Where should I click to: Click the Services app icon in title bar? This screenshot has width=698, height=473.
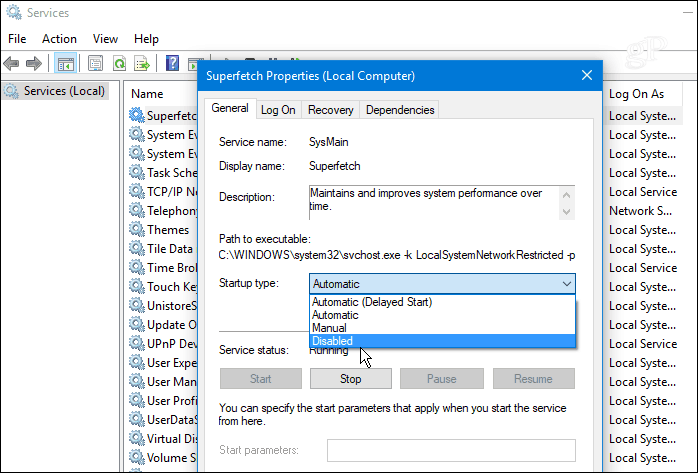coord(14,12)
